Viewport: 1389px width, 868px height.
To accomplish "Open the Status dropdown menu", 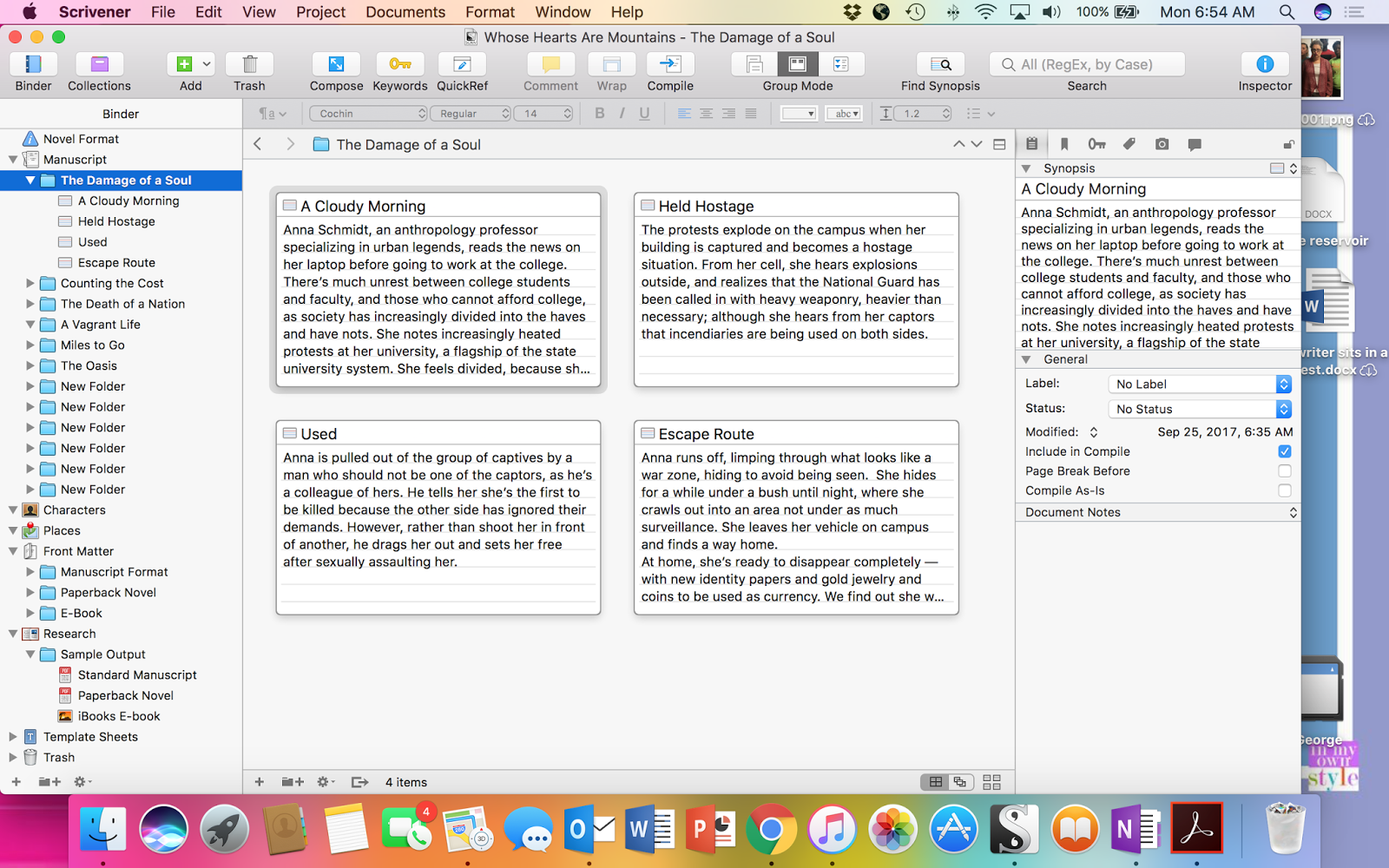I will 1199,409.
